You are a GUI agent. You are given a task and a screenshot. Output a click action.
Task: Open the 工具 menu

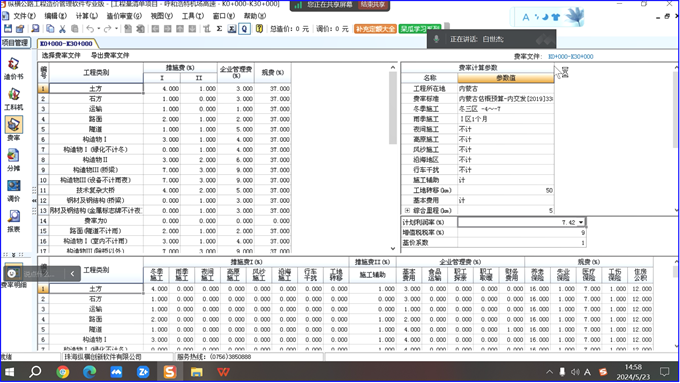pos(193,16)
